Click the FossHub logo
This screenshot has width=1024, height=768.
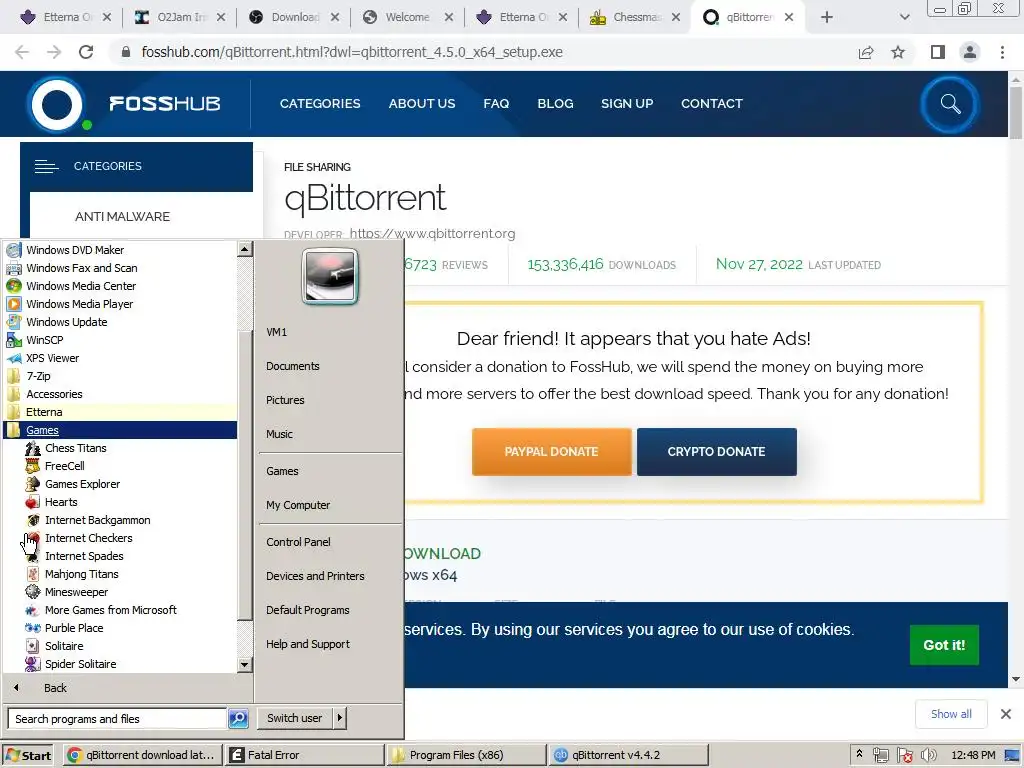click(124, 104)
